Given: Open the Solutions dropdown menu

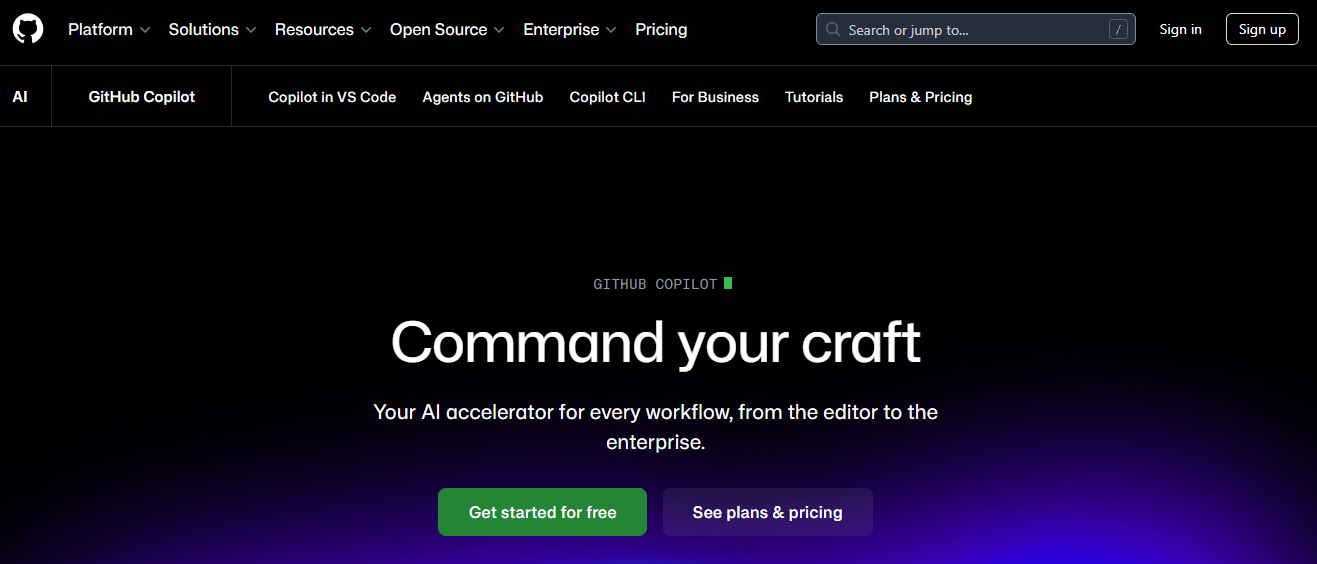Looking at the screenshot, I should click(x=212, y=30).
